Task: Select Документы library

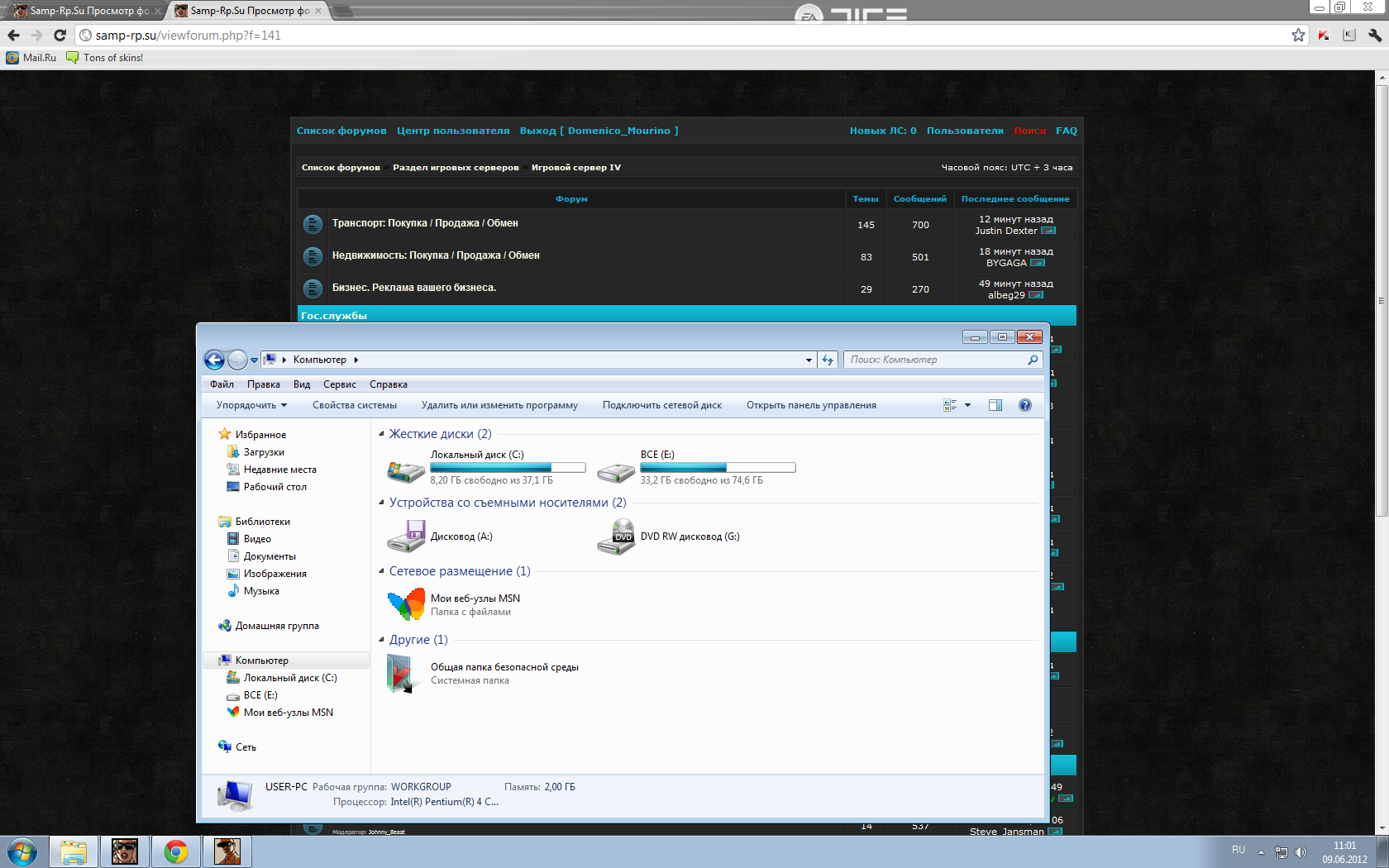Action: pyautogui.click(x=270, y=556)
